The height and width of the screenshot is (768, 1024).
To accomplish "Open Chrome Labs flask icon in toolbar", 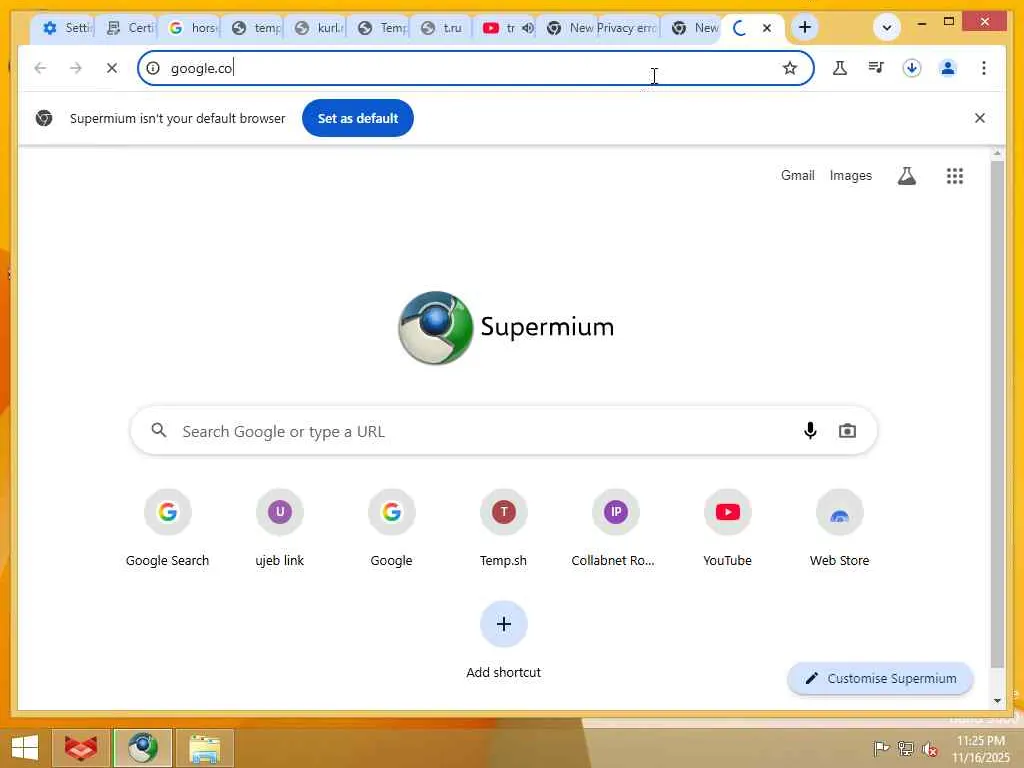I will [x=840, y=68].
